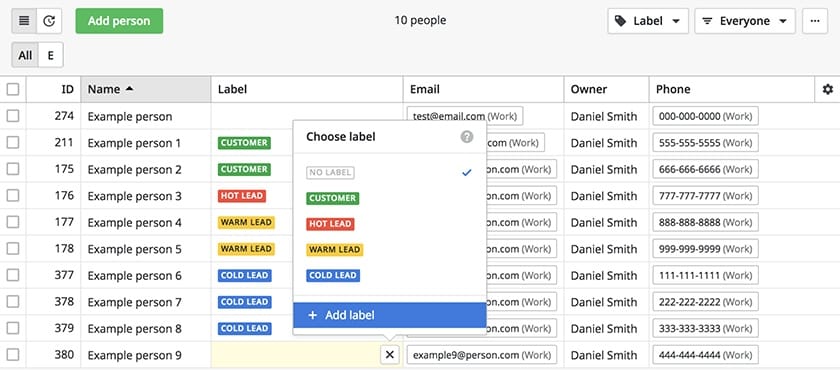Click Daniel Smith owner for ID 380
Viewport: 840px width, 370px height.
pos(604,355)
